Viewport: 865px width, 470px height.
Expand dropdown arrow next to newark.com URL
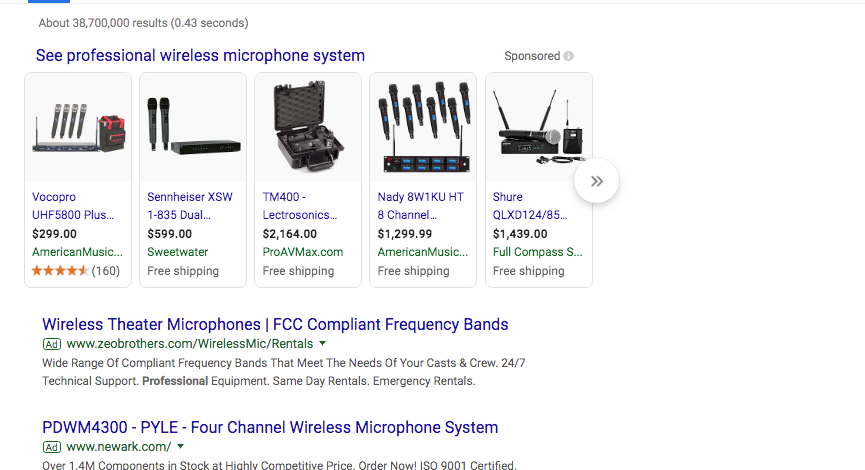click(180, 447)
